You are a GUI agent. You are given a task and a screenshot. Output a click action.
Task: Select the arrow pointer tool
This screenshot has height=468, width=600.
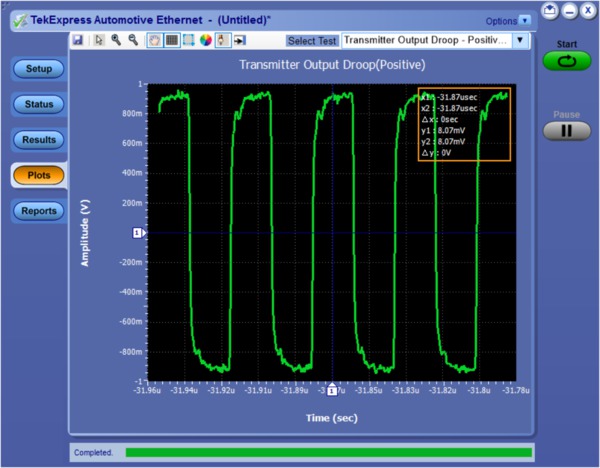click(98, 40)
